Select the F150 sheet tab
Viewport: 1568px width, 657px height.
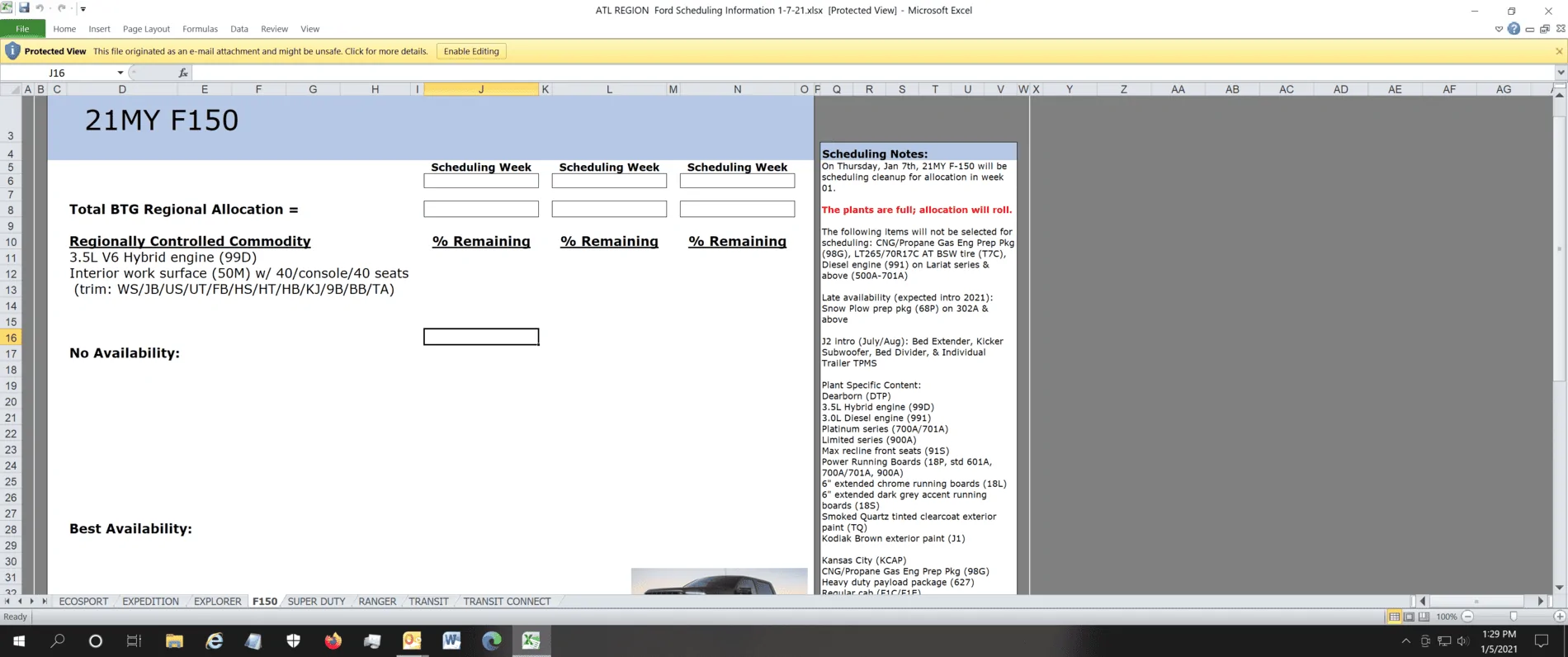(x=265, y=602)
